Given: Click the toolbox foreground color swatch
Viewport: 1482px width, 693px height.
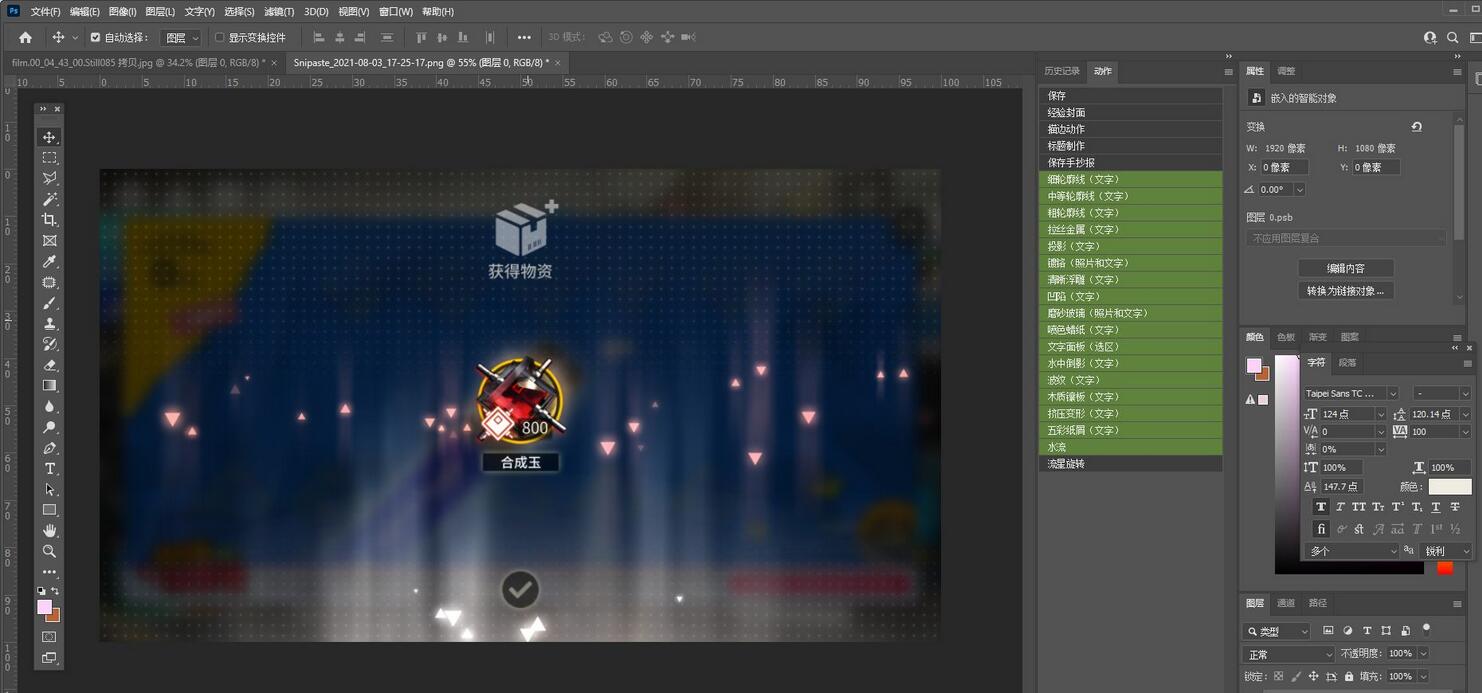Looking at the screenshot, I should [44, 607].
